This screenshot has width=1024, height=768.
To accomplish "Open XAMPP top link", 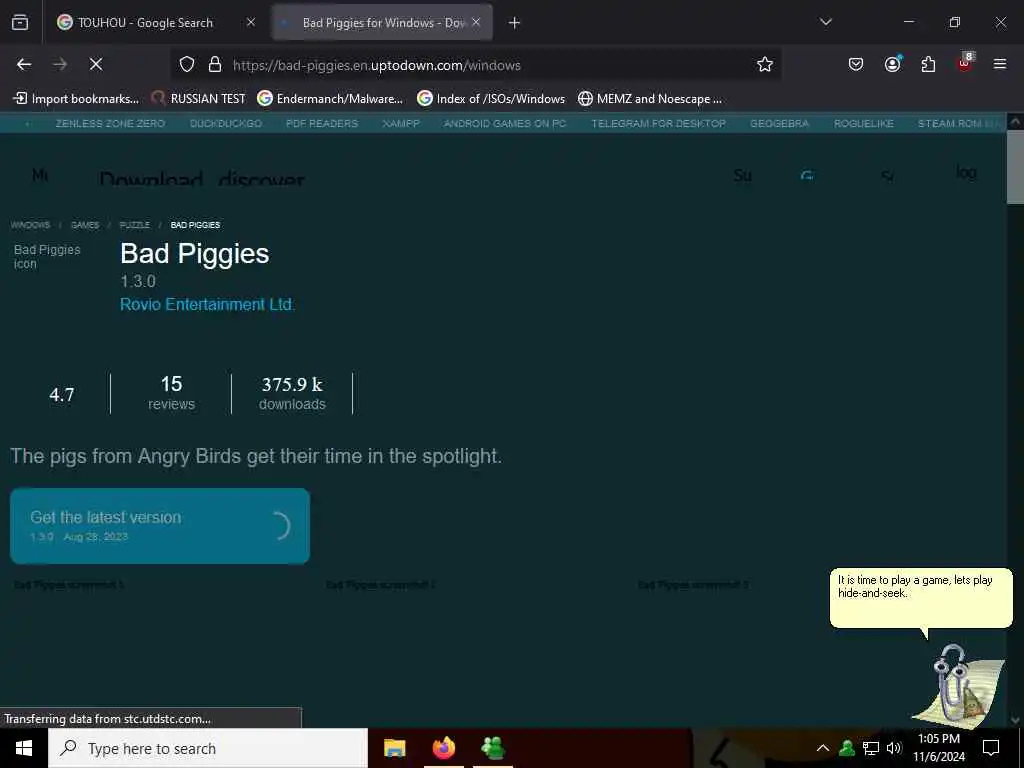I will click(401, 123).
